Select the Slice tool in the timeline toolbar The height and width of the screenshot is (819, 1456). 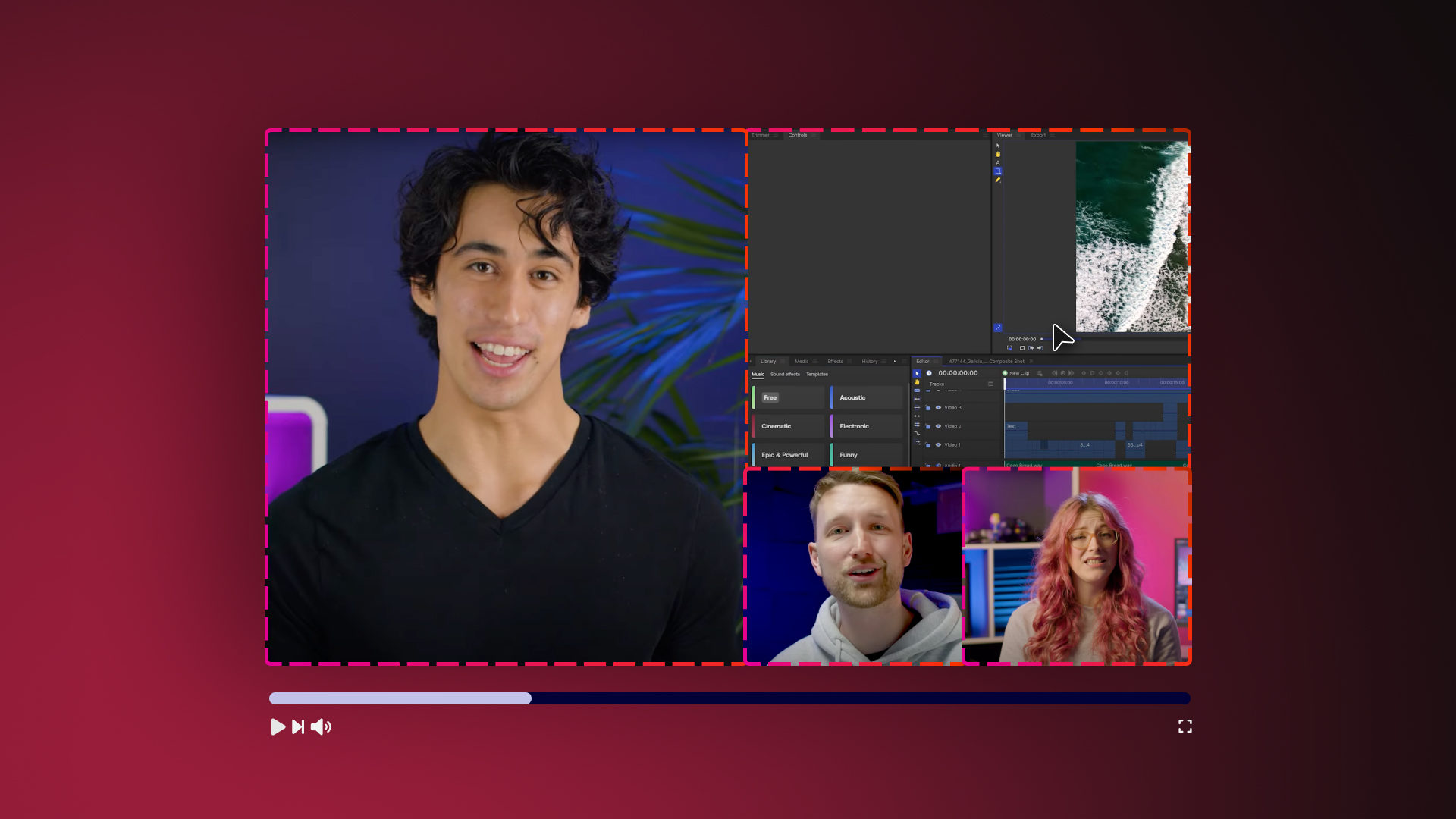[x=917, y=391]
